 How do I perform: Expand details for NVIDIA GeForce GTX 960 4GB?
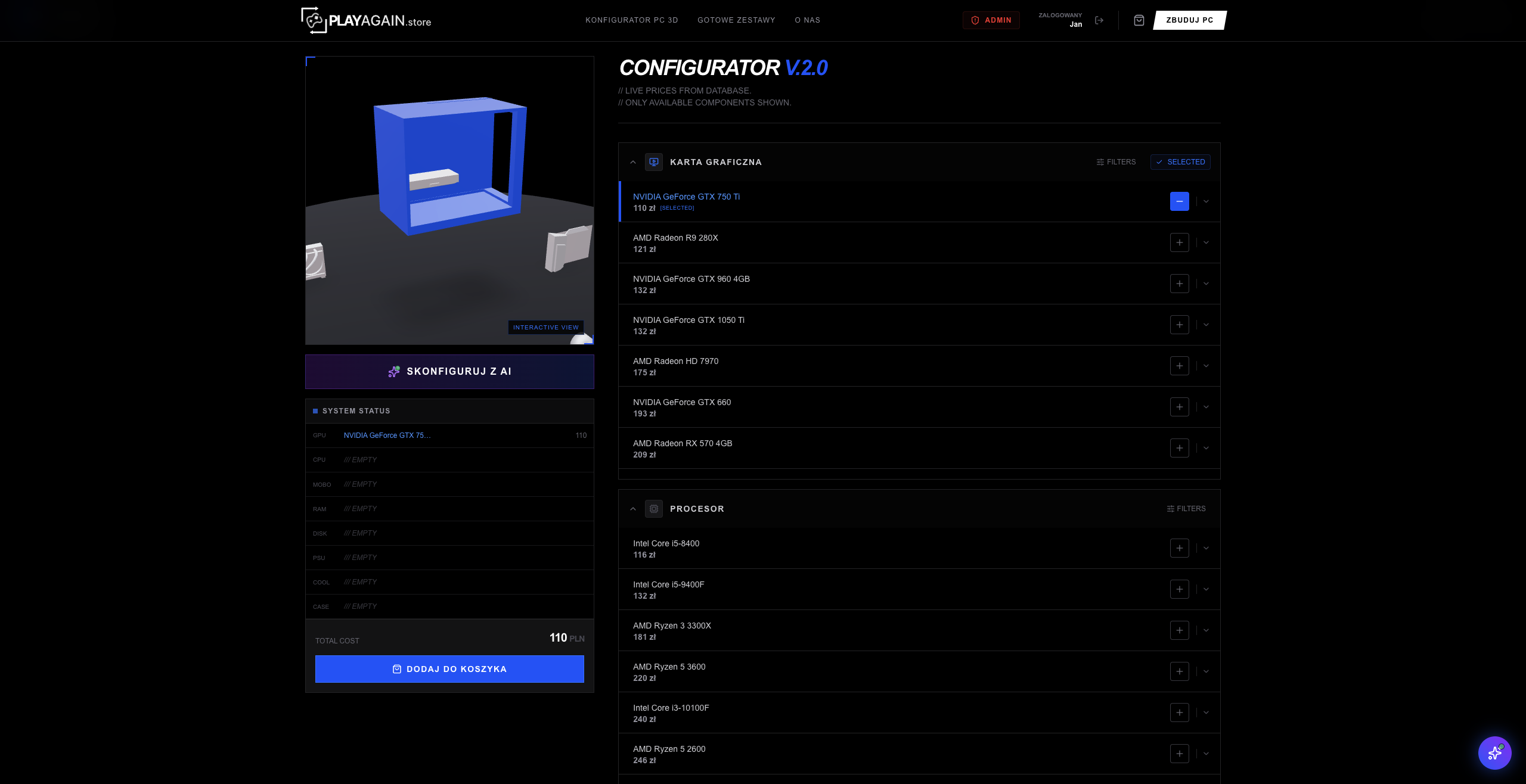(1205, 284)
